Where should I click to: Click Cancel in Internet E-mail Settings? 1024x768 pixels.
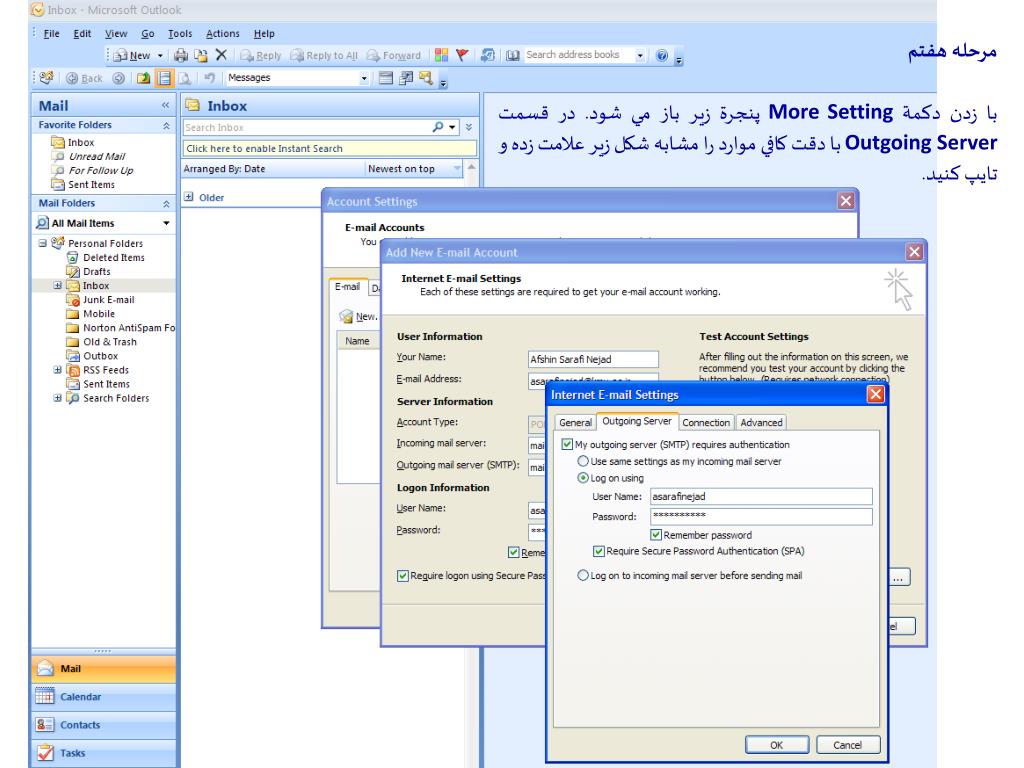[848, 745]
